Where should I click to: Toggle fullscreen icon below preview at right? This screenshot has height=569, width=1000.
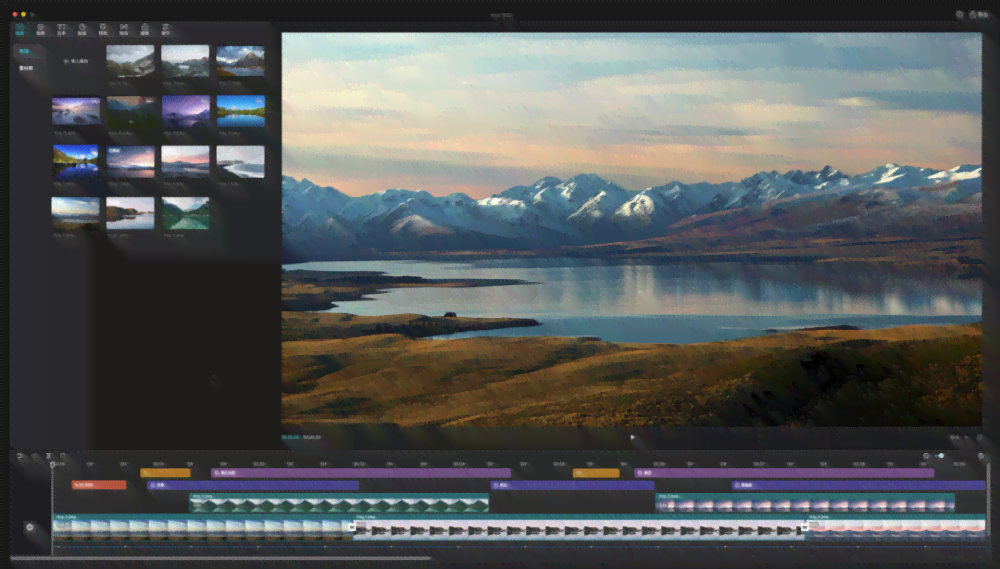click(x=980, y=438)
